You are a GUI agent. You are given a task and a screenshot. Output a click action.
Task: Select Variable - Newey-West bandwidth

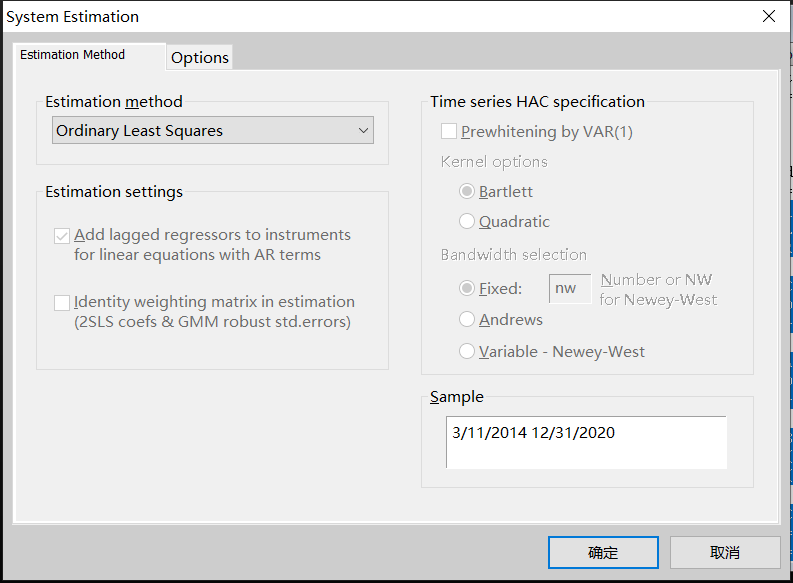pos(467,352)
